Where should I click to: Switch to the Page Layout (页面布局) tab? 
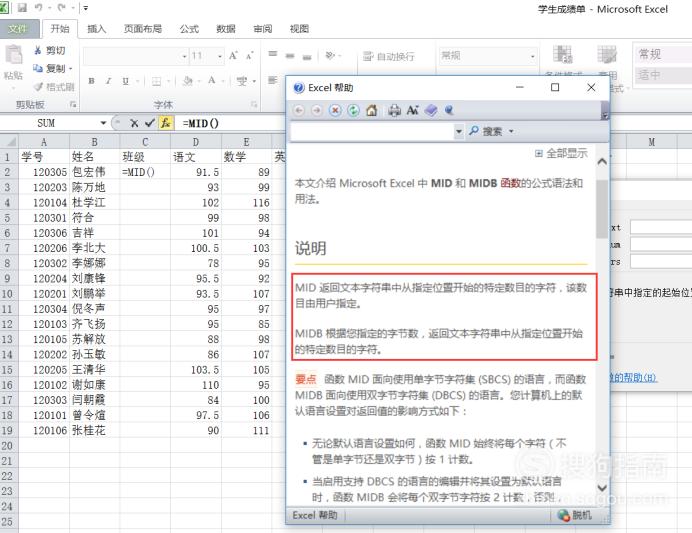[143, 29]
